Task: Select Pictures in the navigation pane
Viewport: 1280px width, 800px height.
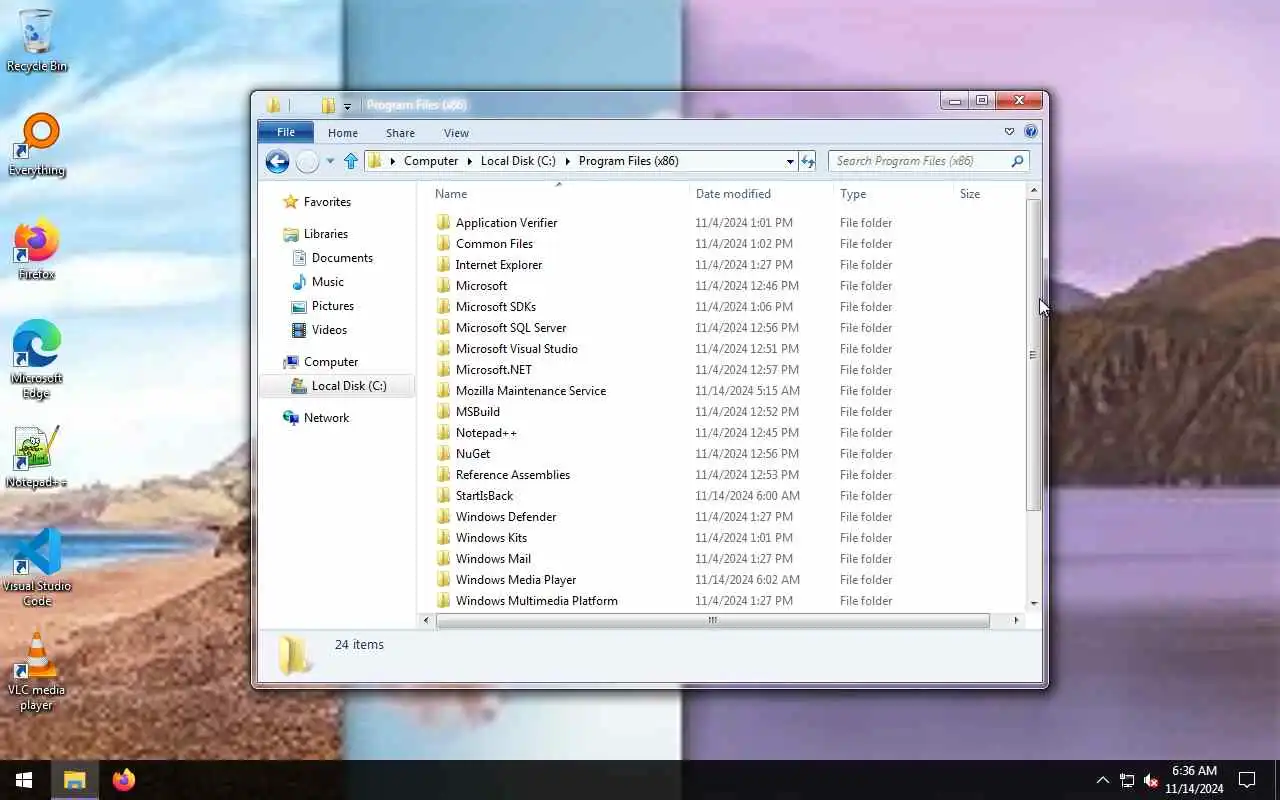Action: click(x=333, y=306)
